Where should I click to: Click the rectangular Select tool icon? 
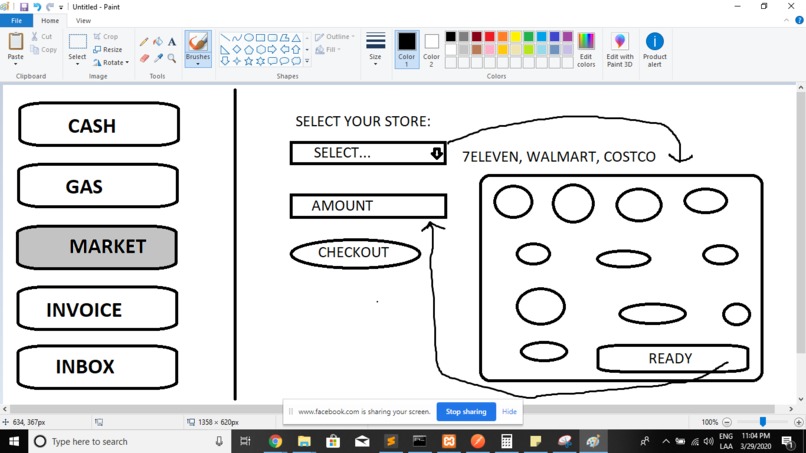(x=78, y=42)
